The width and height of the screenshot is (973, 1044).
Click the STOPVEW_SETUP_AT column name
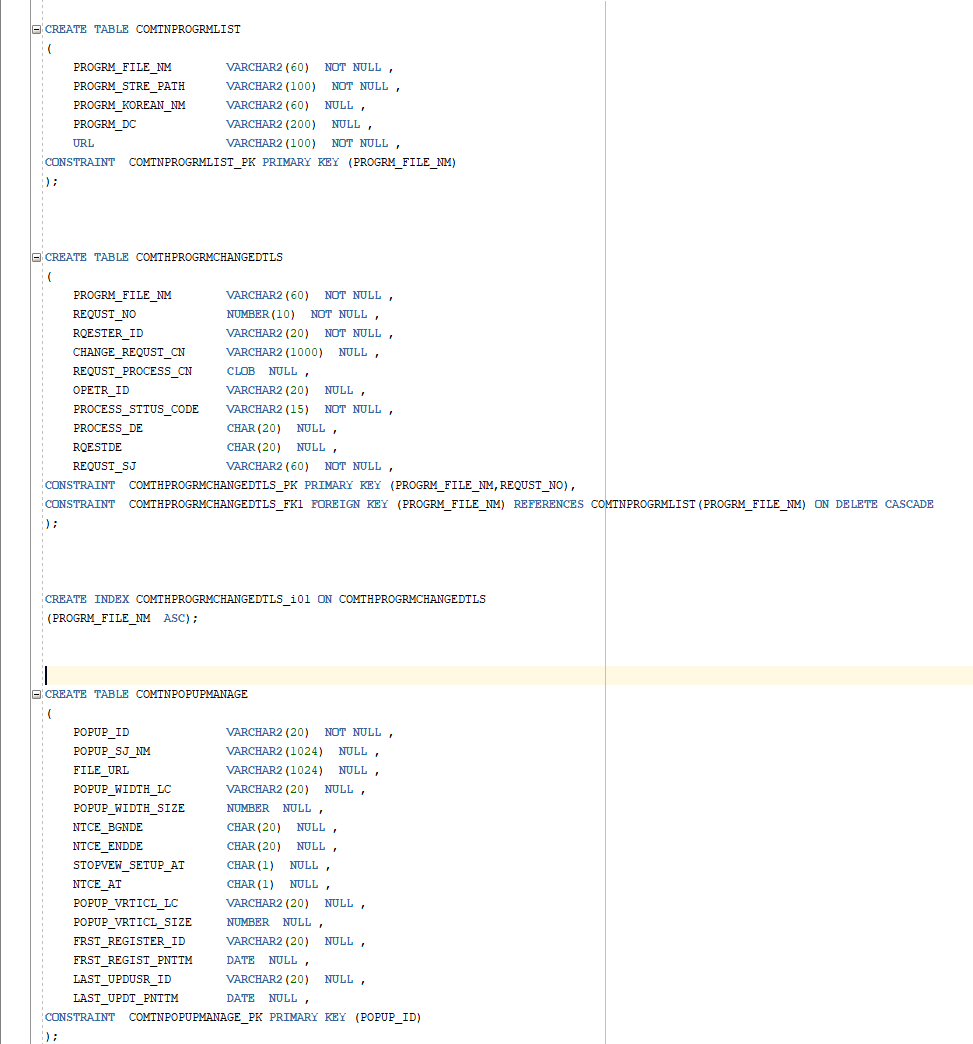pyautogui.click(x=129, y=865)
